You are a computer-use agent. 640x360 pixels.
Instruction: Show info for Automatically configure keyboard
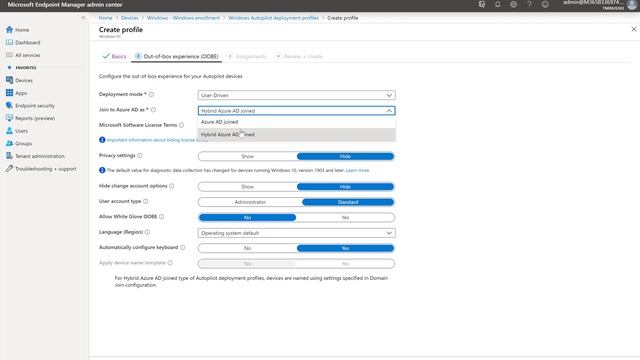tap(183, 247)
